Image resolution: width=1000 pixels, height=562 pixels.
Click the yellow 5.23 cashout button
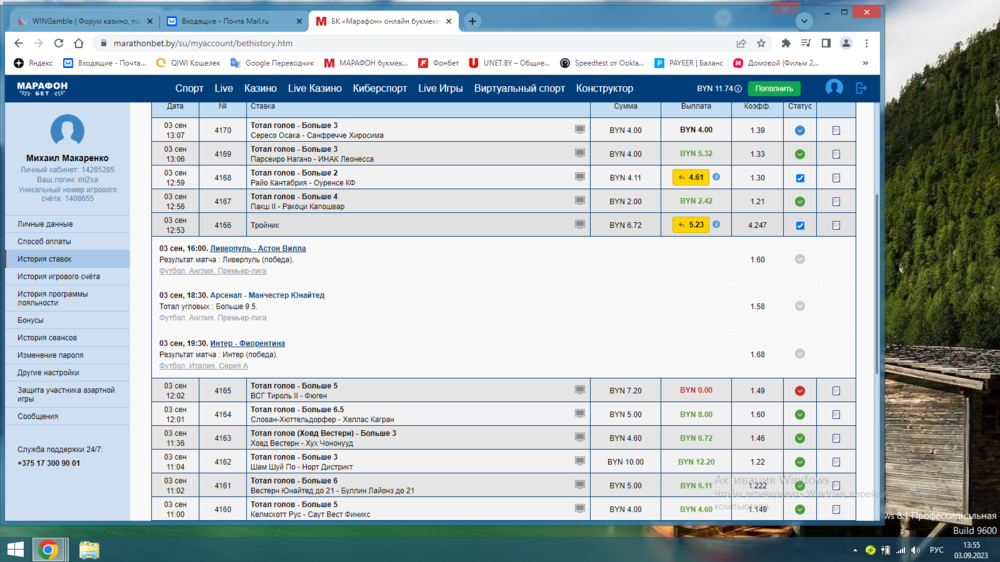(690, 225)
